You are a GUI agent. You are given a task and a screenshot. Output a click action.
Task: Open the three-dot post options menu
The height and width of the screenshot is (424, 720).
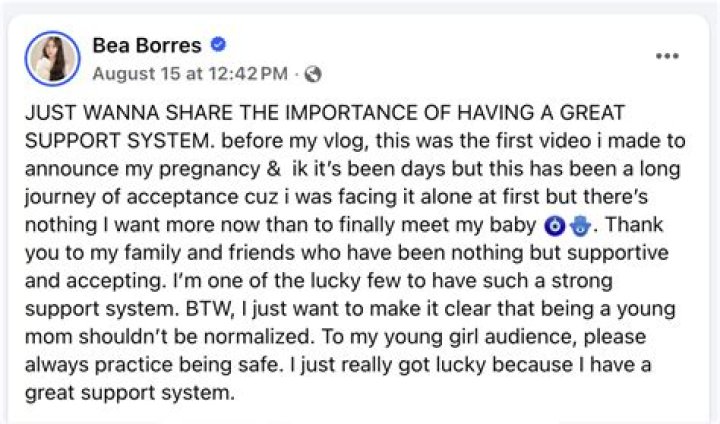(x=666, y=57)
